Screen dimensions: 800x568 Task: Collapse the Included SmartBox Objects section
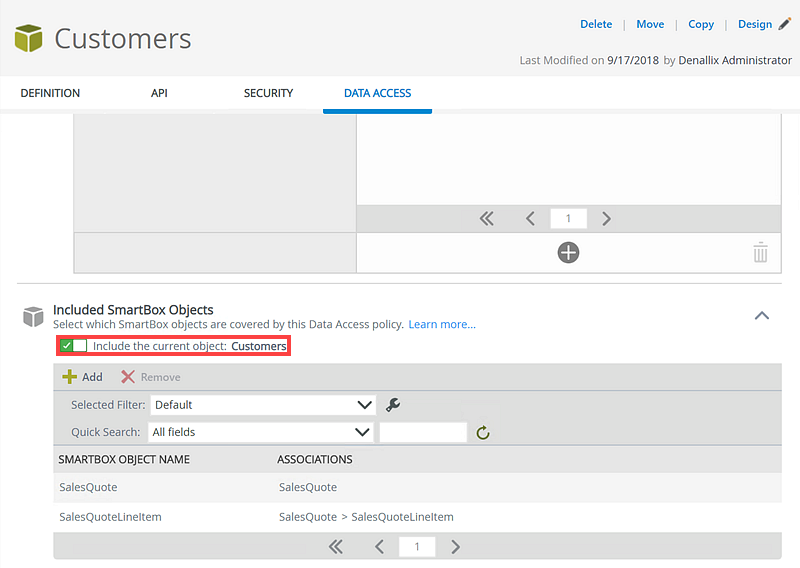[761, 316]
